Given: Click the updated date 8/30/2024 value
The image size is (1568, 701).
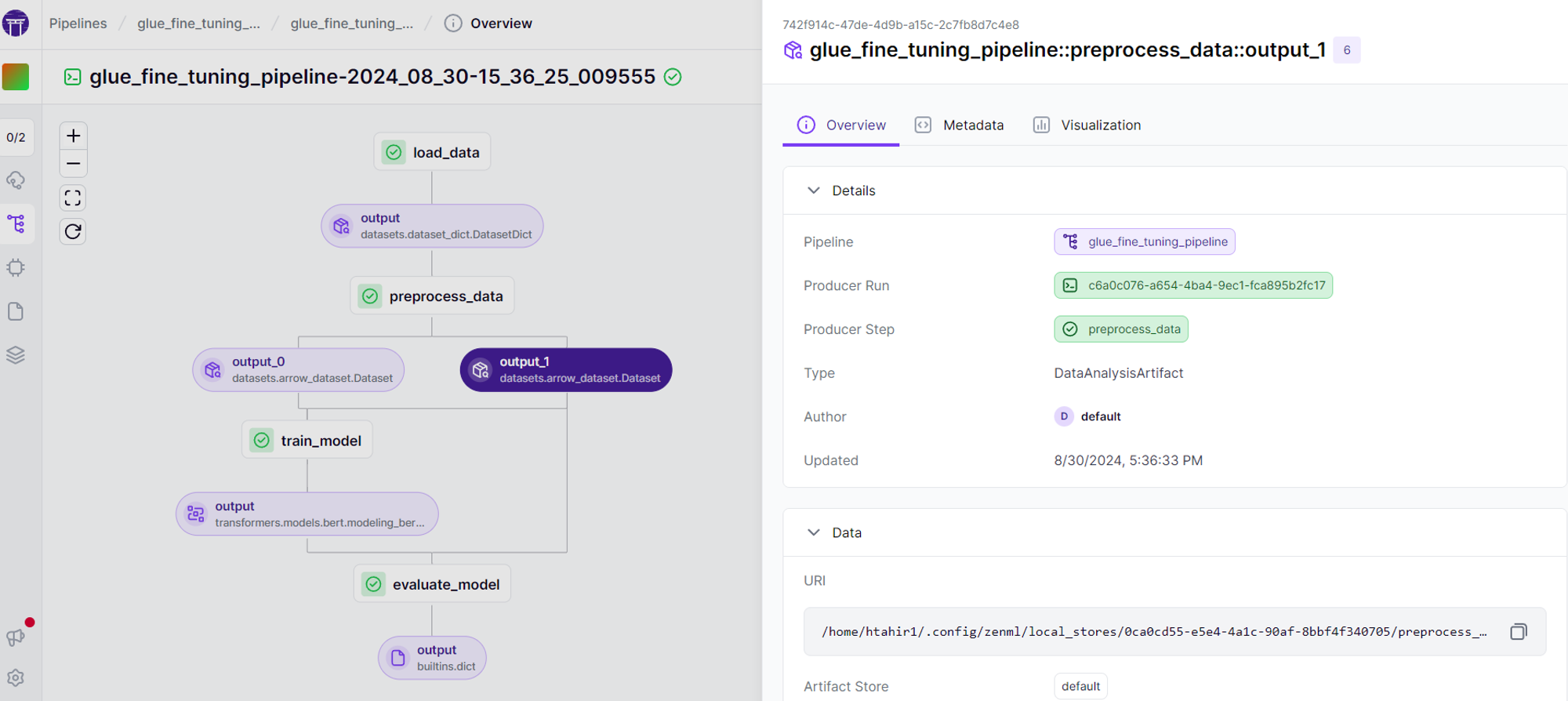Looking at the screenshot, I should (x=1128, y=460).
